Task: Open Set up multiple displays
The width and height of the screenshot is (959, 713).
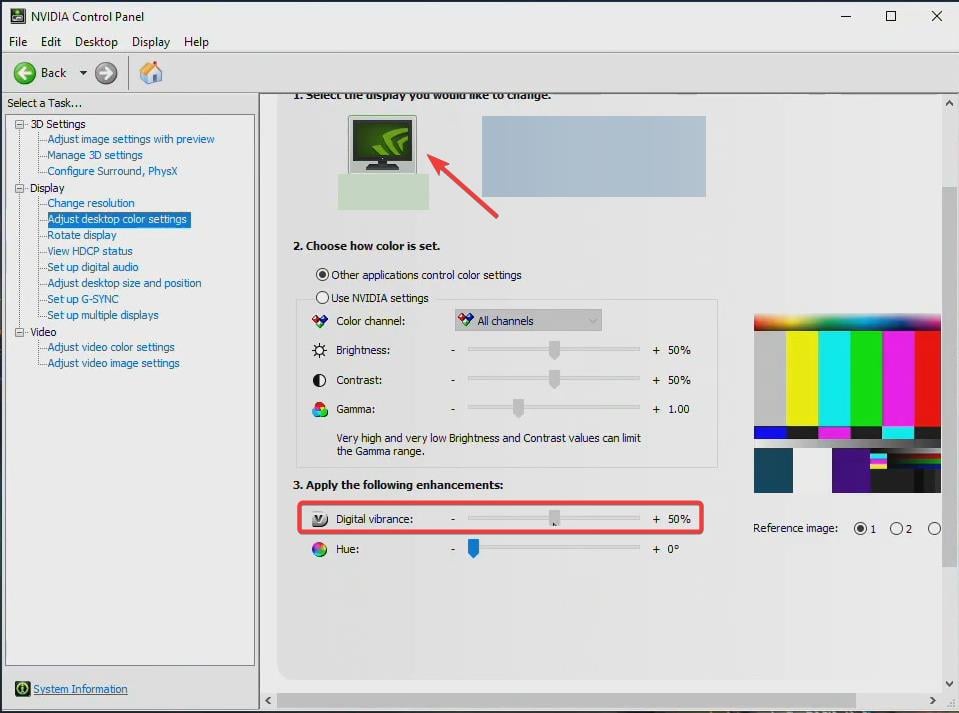Action: point(103,315)
